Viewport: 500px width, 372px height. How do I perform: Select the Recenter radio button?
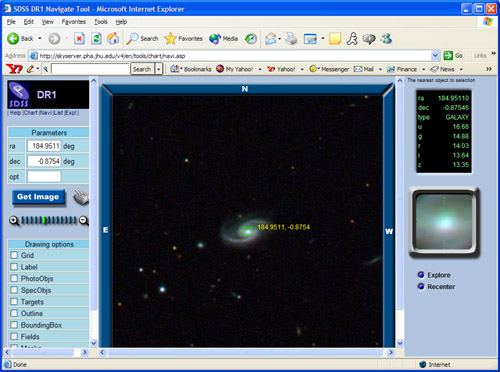[x=421, y=286]
